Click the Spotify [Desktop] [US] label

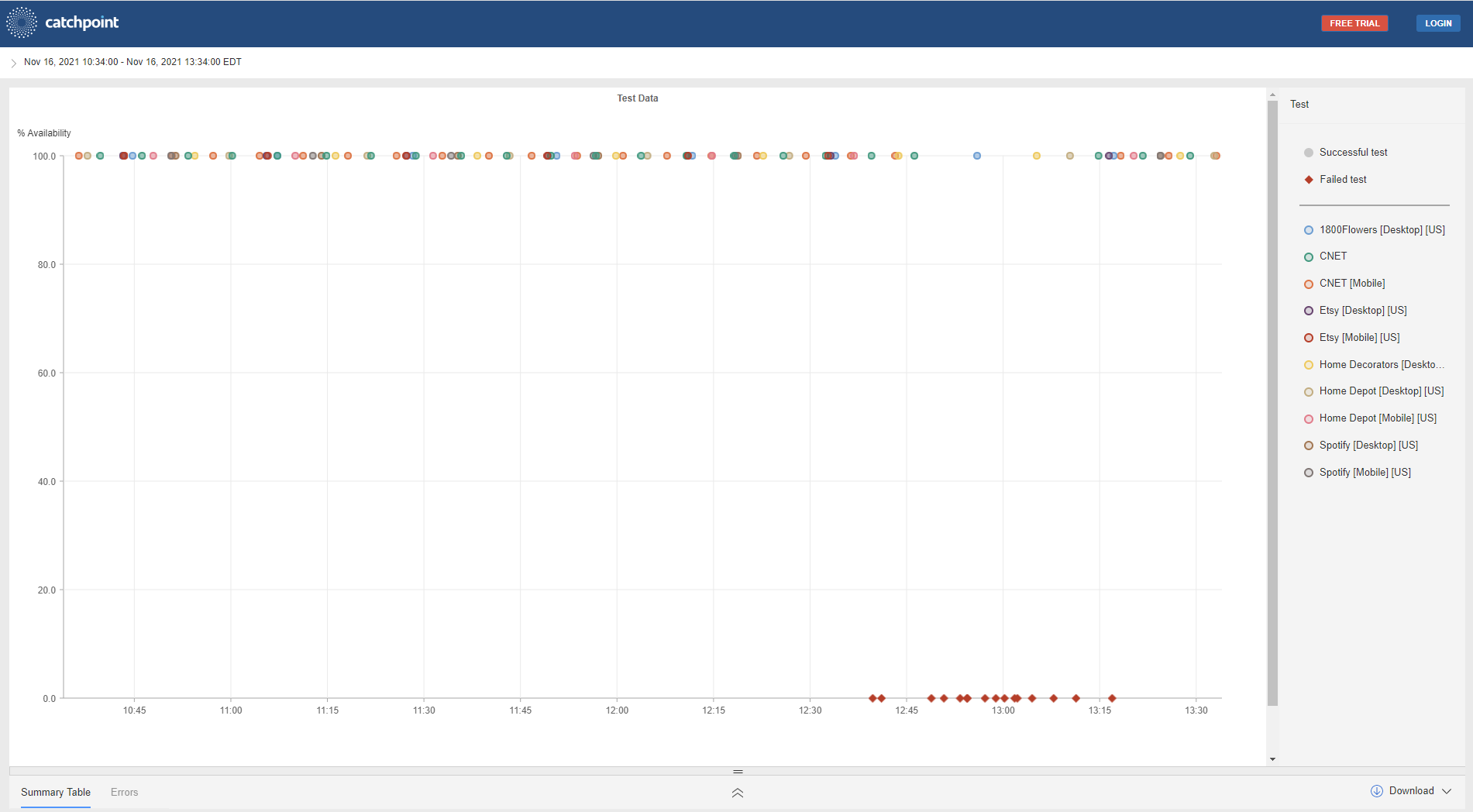(x=1368, y=446)
